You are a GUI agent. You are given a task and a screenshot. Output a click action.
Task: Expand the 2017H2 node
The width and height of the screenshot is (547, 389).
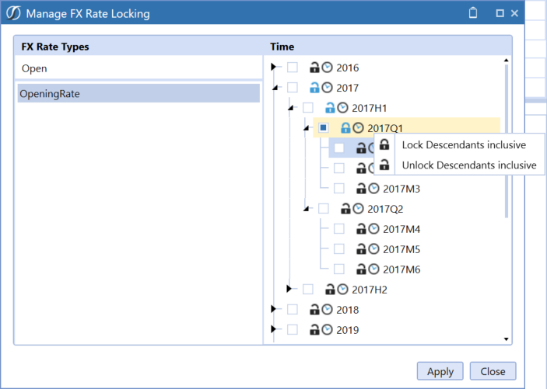tap(289, 289)
